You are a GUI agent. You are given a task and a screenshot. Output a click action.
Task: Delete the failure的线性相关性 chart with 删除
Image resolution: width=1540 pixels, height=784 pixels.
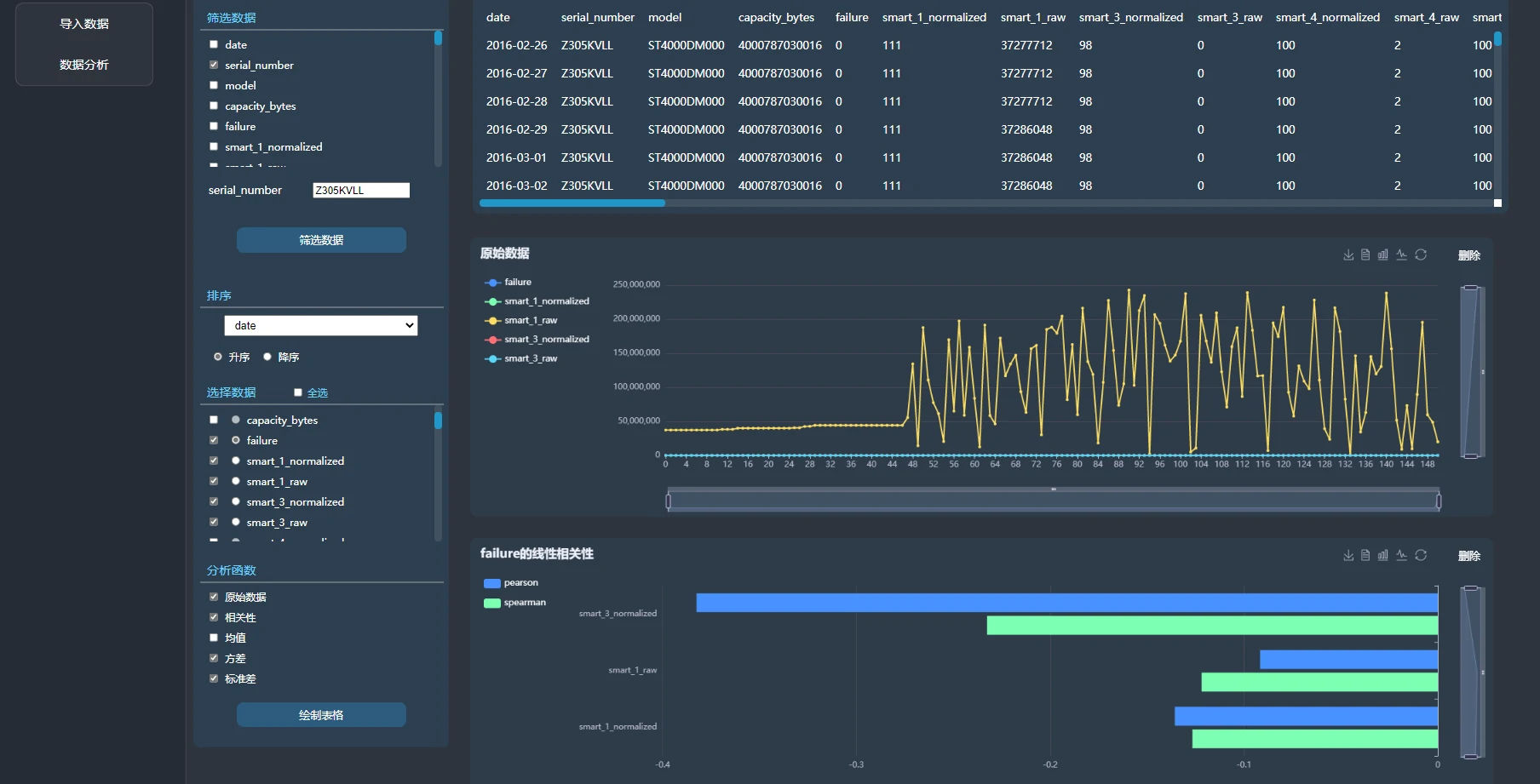1469,556
